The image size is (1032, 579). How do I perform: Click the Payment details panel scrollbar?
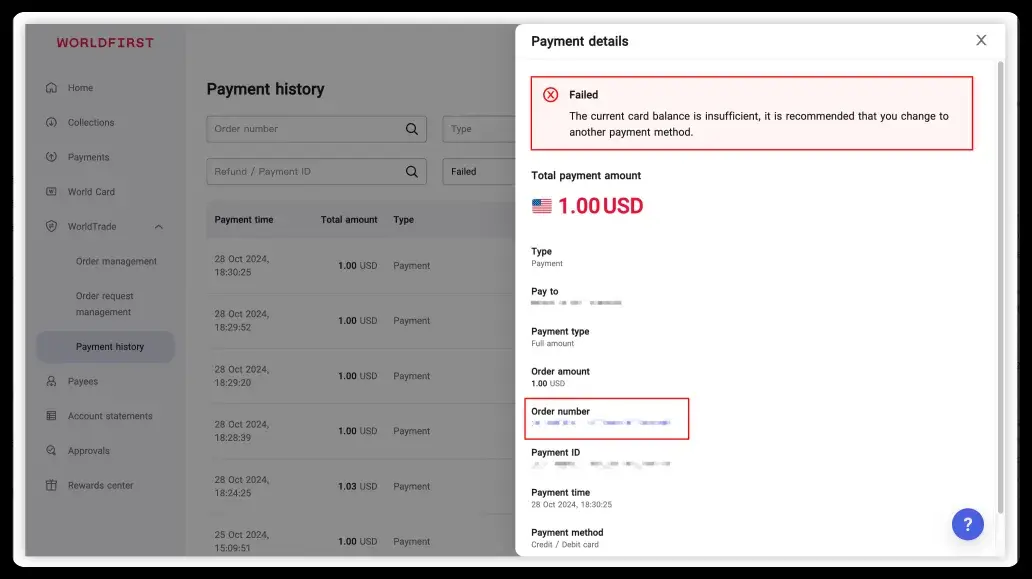(1000, 280)
